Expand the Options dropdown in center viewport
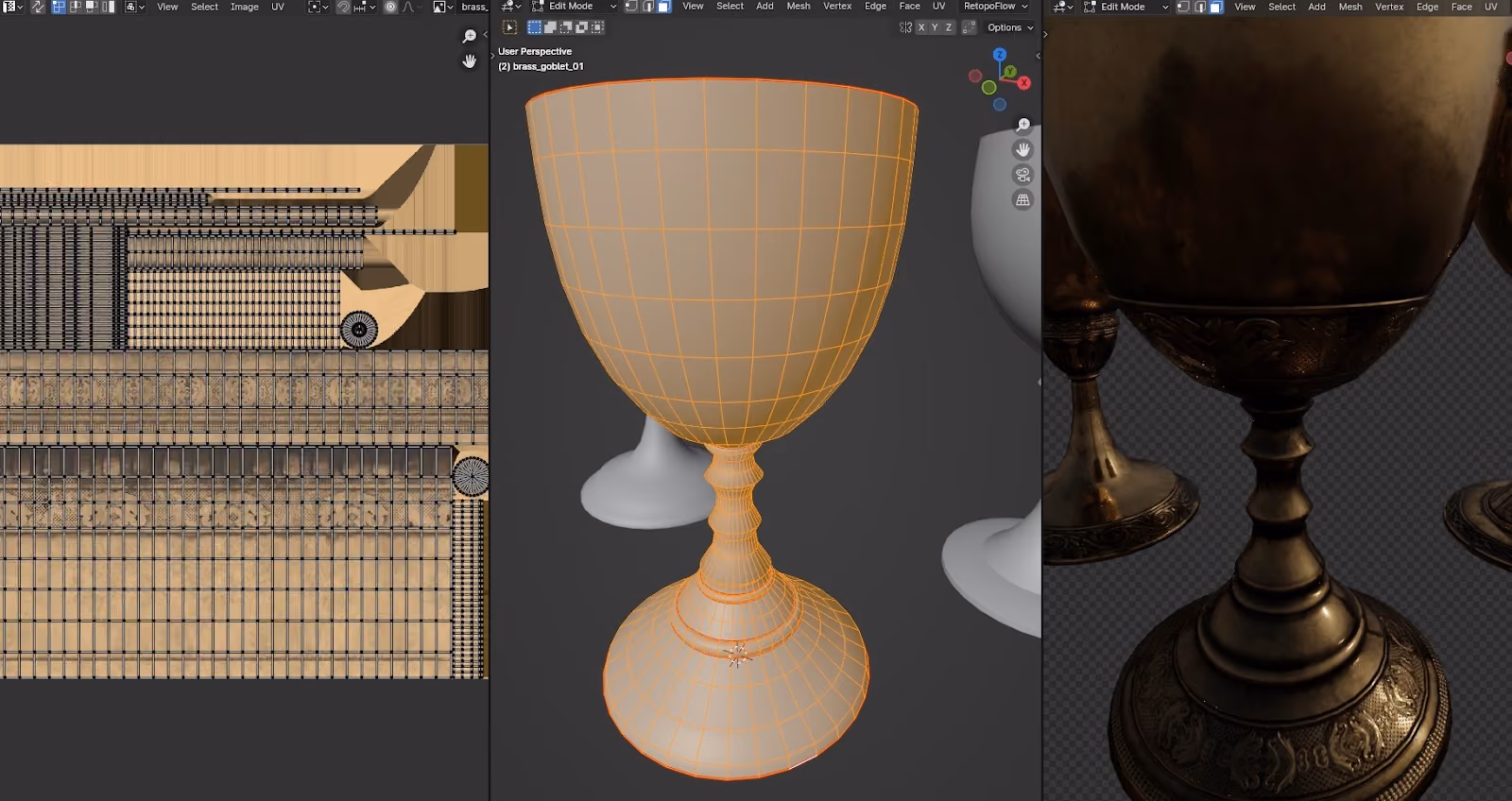 point(1010,27)
